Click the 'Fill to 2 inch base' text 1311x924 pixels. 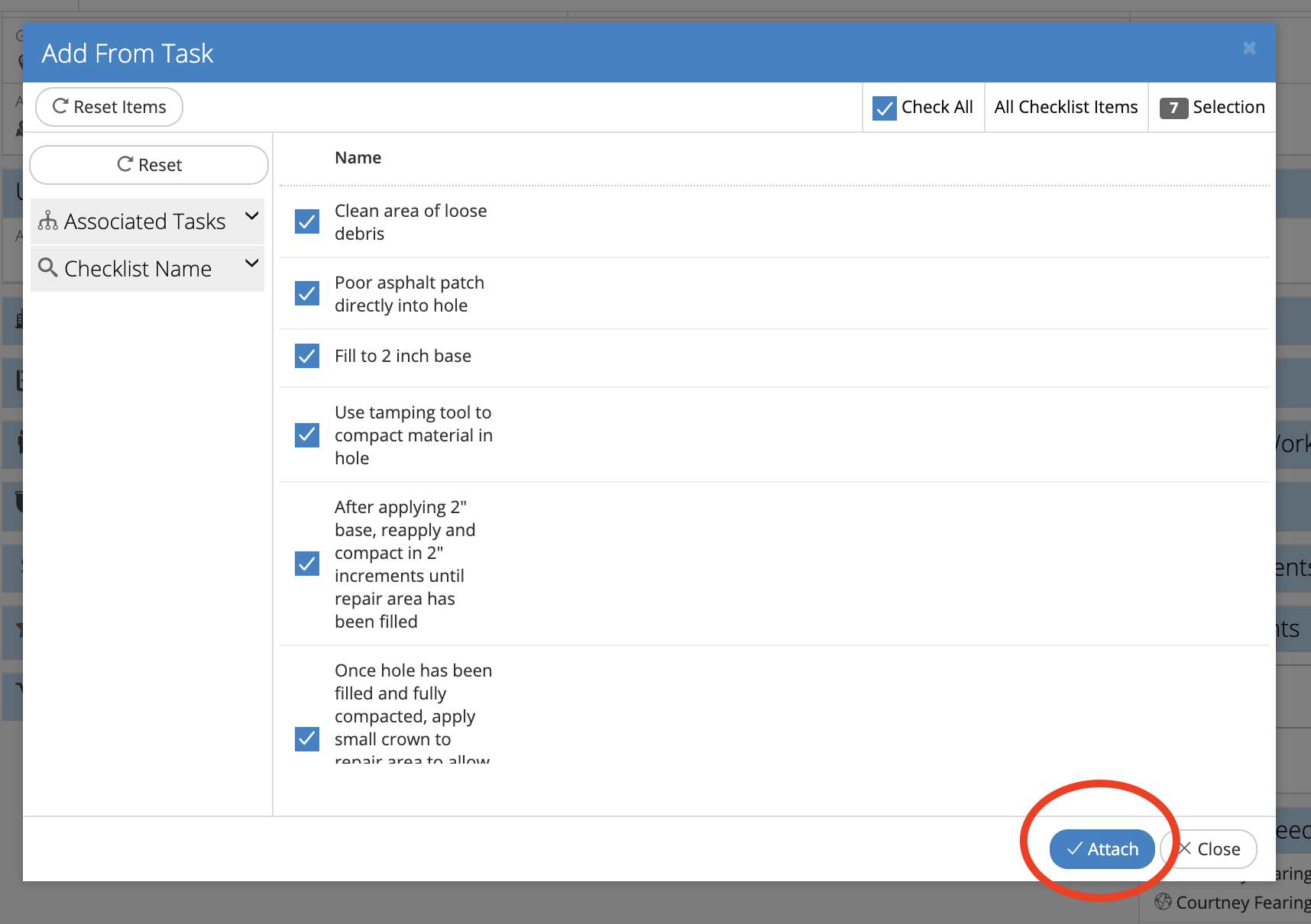(403, 356)
